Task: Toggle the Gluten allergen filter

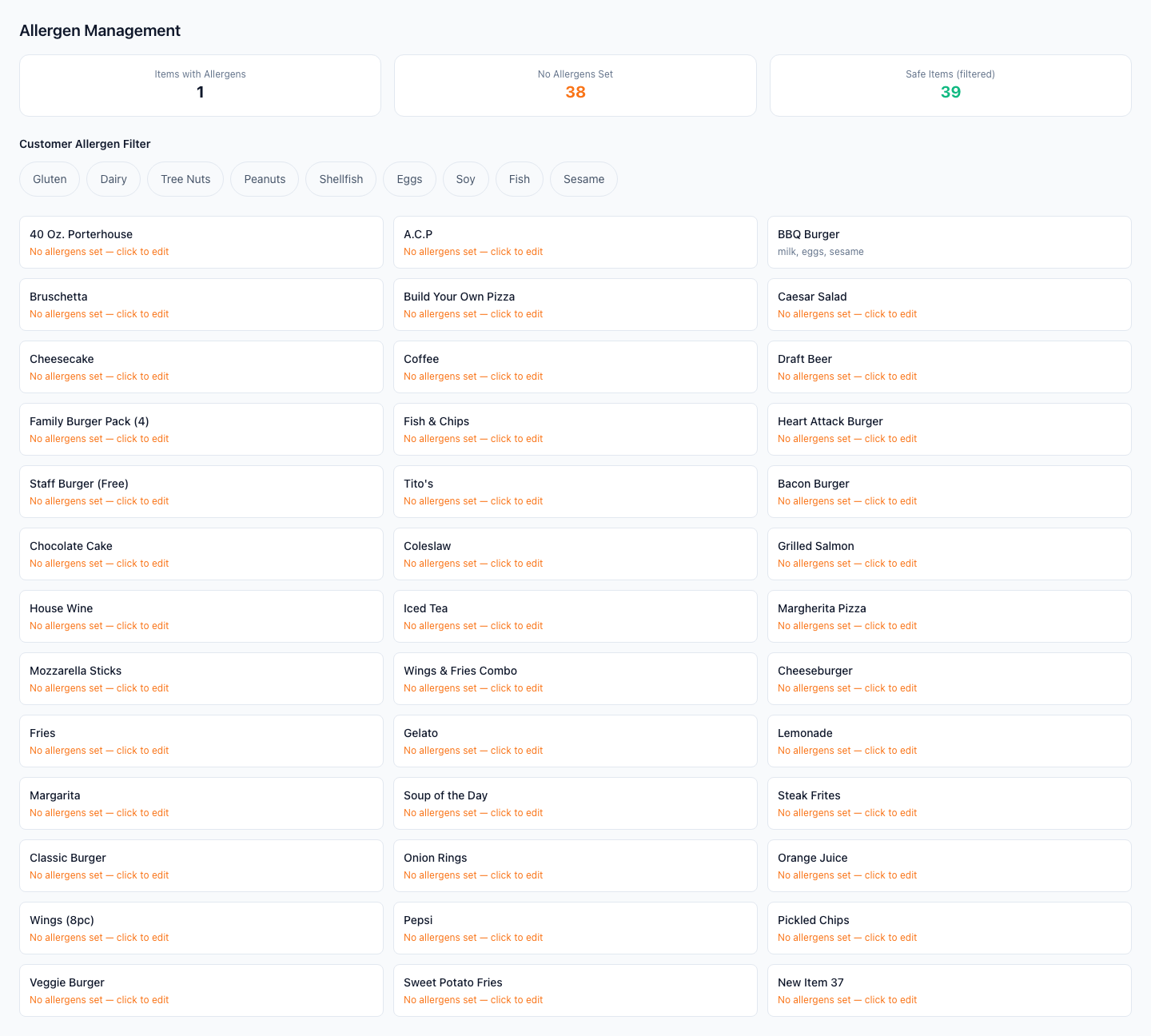Action: click(50, 179)
